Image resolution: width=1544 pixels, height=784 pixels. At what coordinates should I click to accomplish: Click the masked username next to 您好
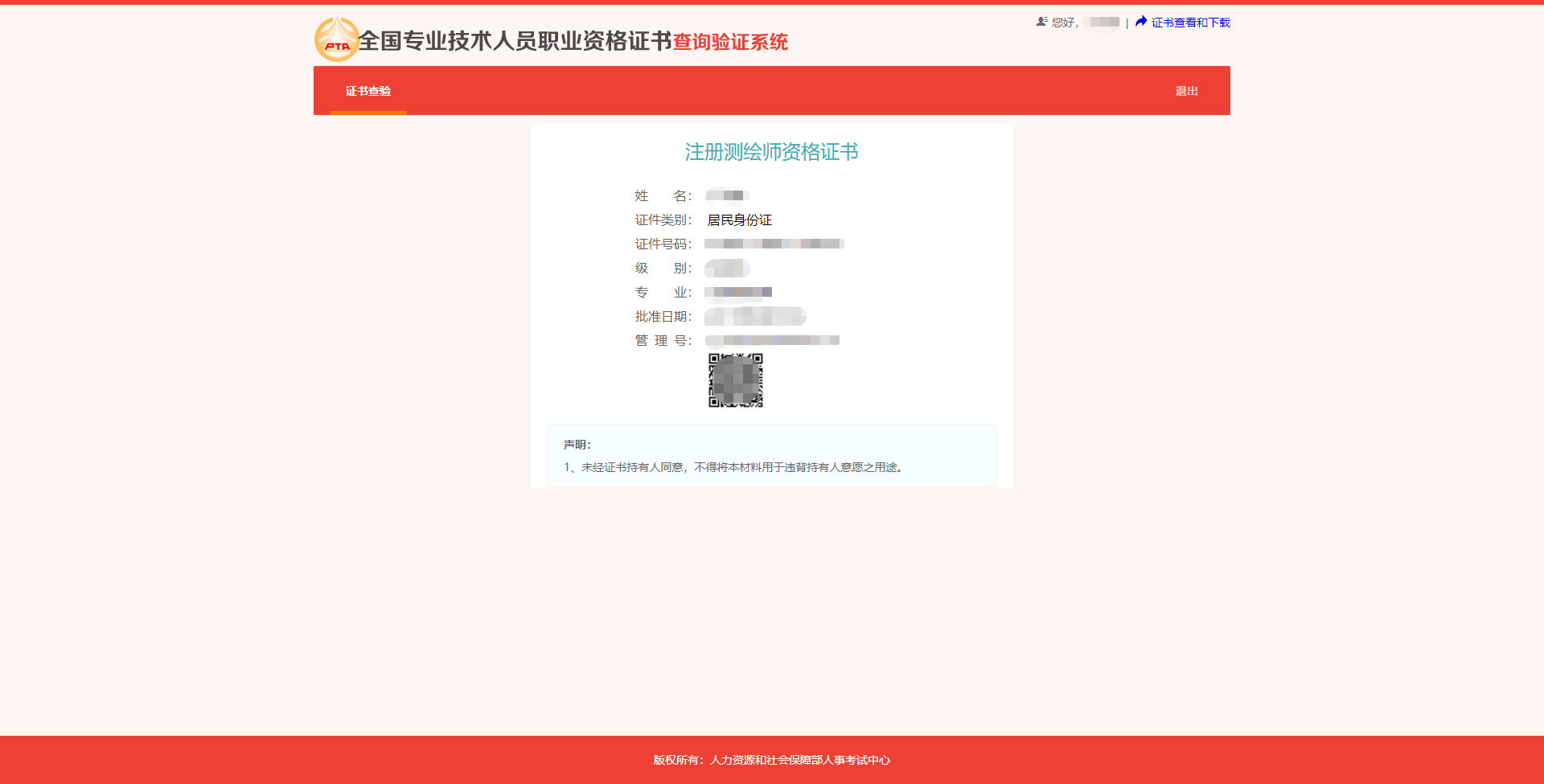[1101, 22]
